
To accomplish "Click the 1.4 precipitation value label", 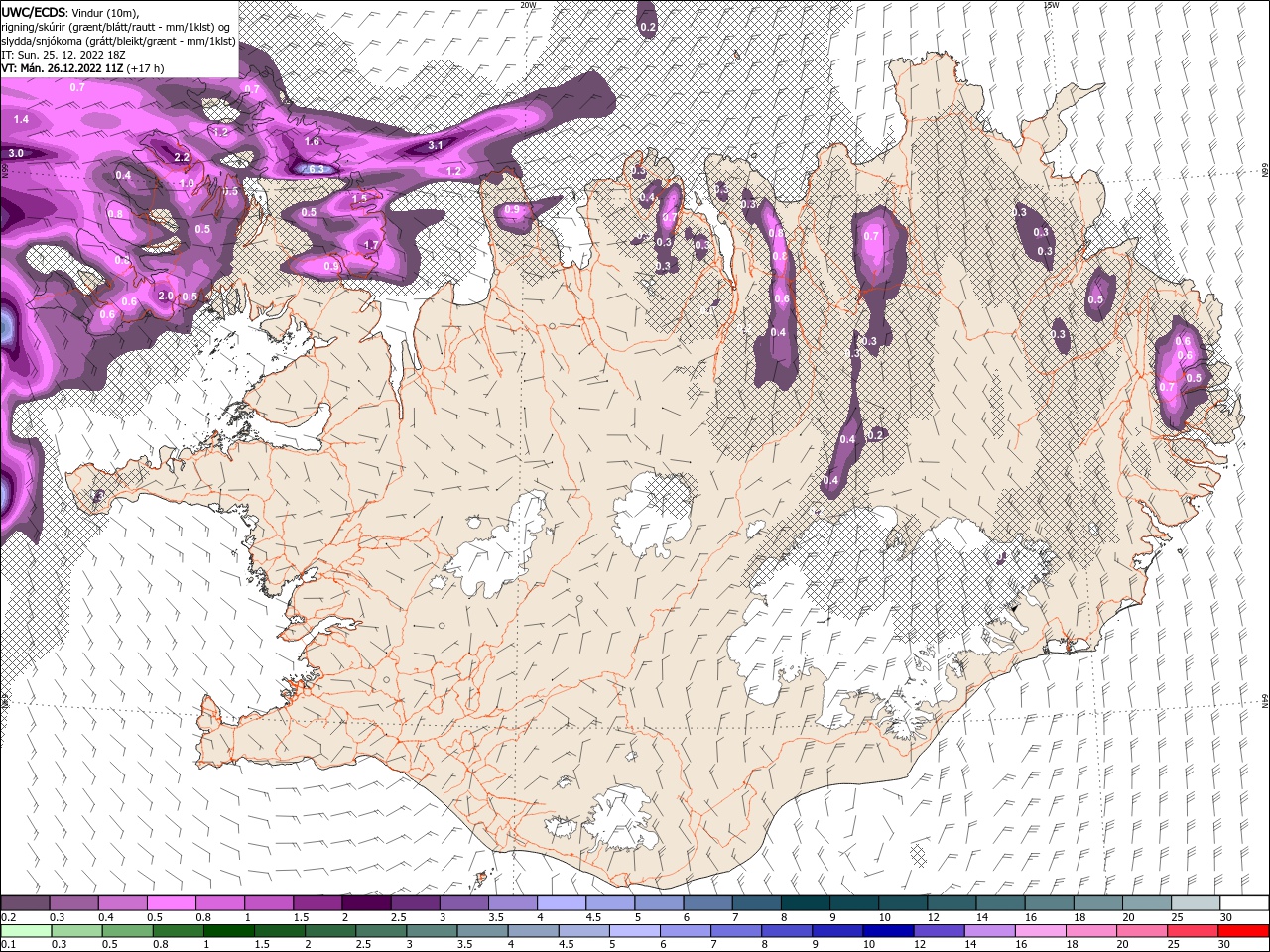I will click(21, 119).
